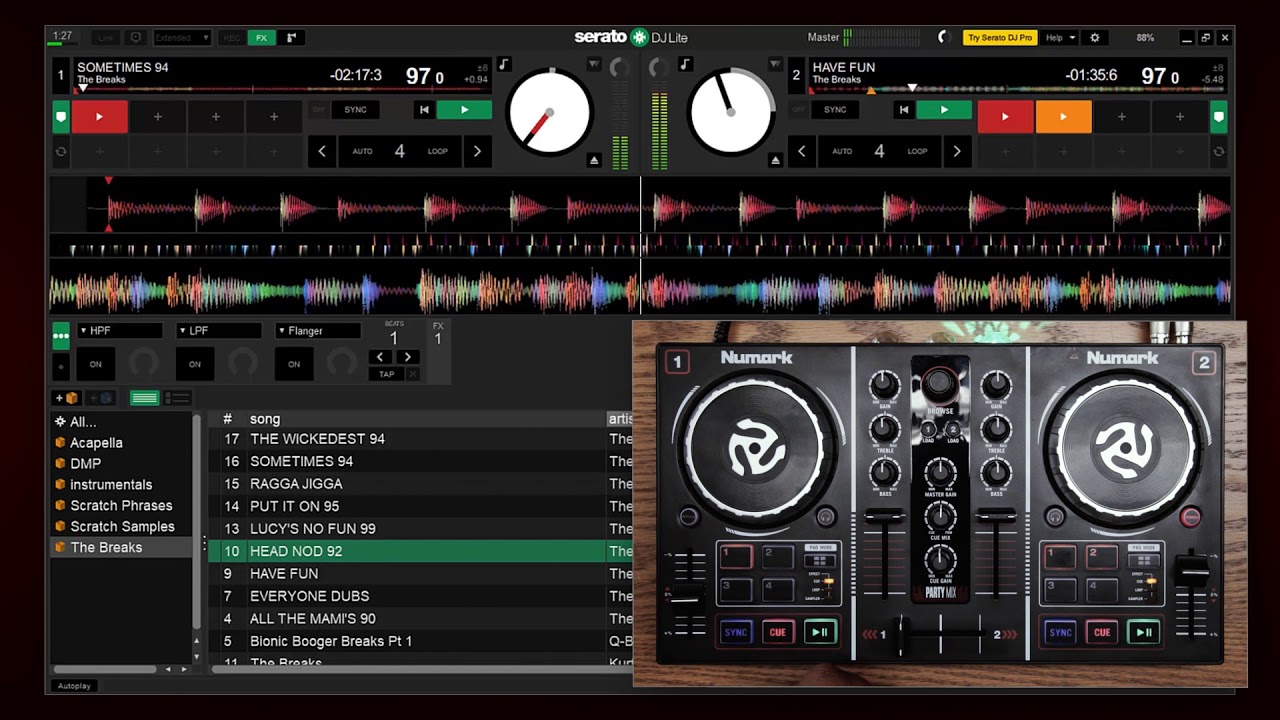Turn ON the LPF effect
The width and height of the screenshot is (1280, 720).
195,364
